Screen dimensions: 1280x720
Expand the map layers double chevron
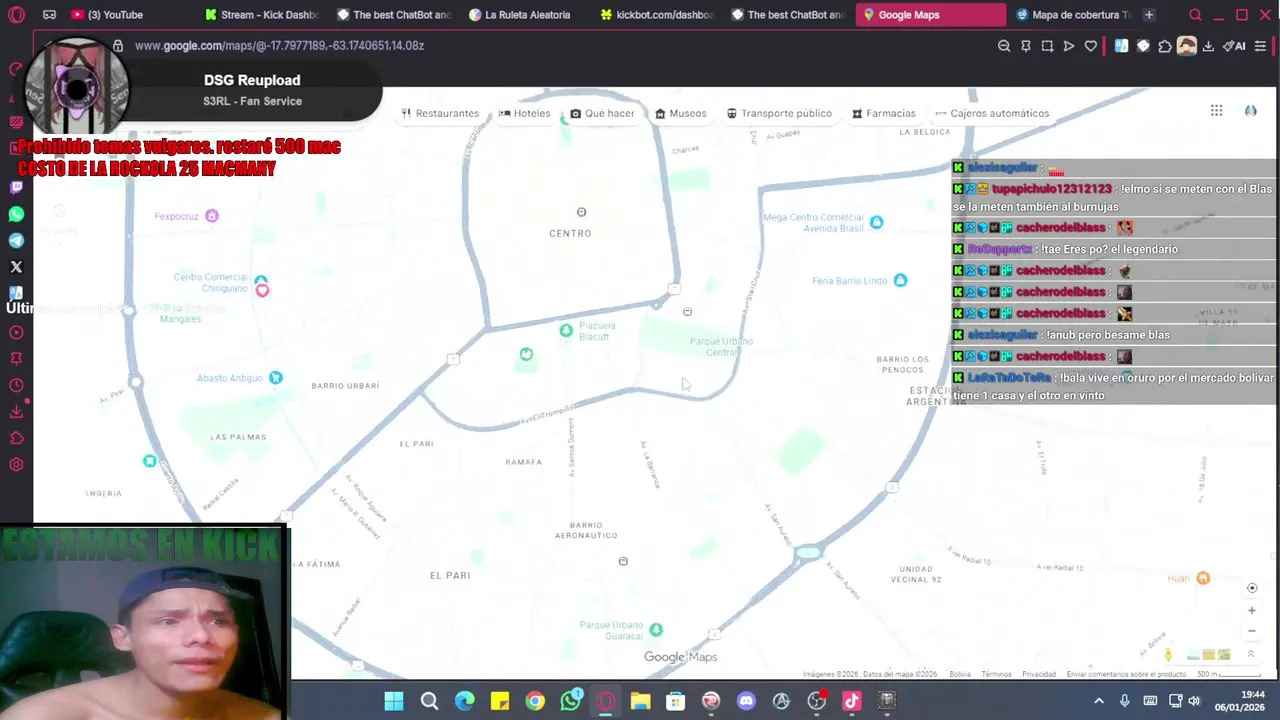click(1250, 654)
